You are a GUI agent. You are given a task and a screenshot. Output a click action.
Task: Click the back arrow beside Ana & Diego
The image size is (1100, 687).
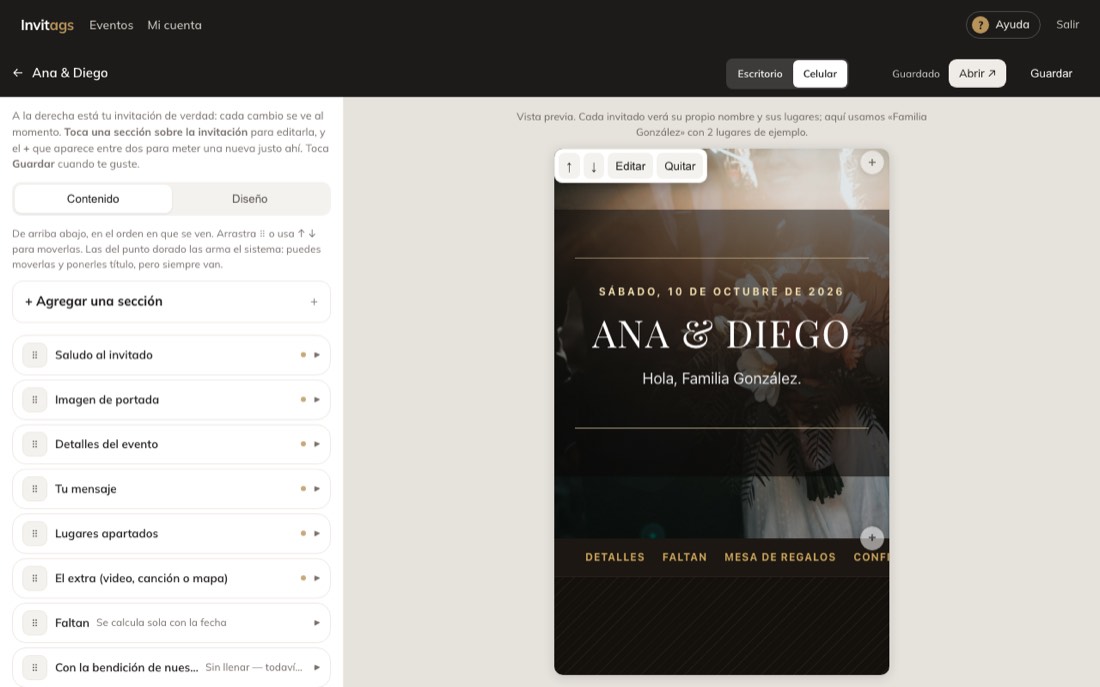point(18,73)
